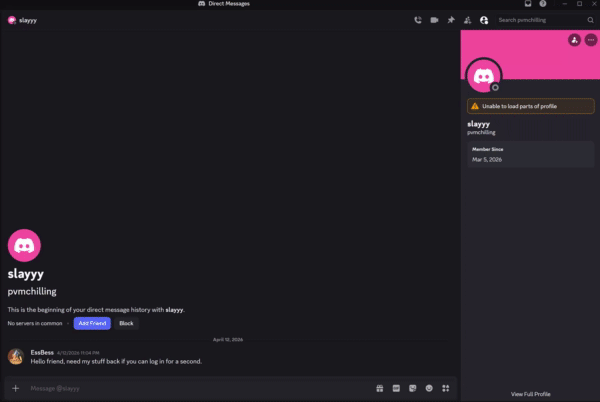Add friends to this DM
Image resolution: width=600 pixels, height=402 pixels.
467,19
